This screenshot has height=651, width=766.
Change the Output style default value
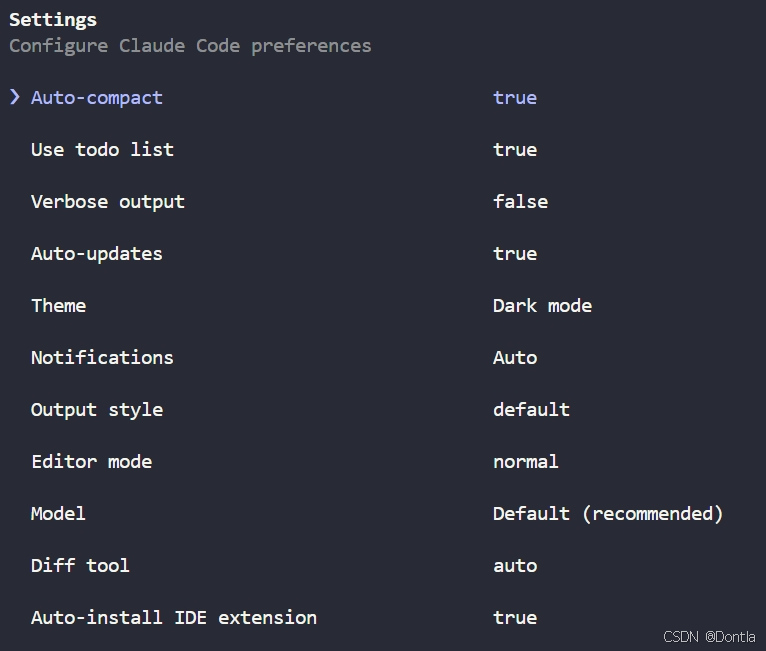tap(531, 409)
